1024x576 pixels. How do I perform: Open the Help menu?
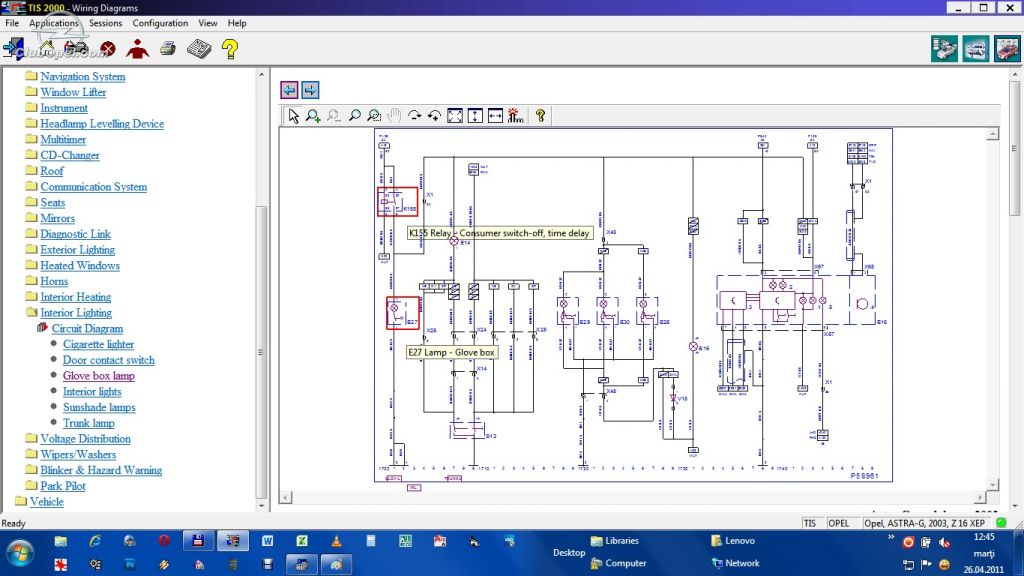237,23
